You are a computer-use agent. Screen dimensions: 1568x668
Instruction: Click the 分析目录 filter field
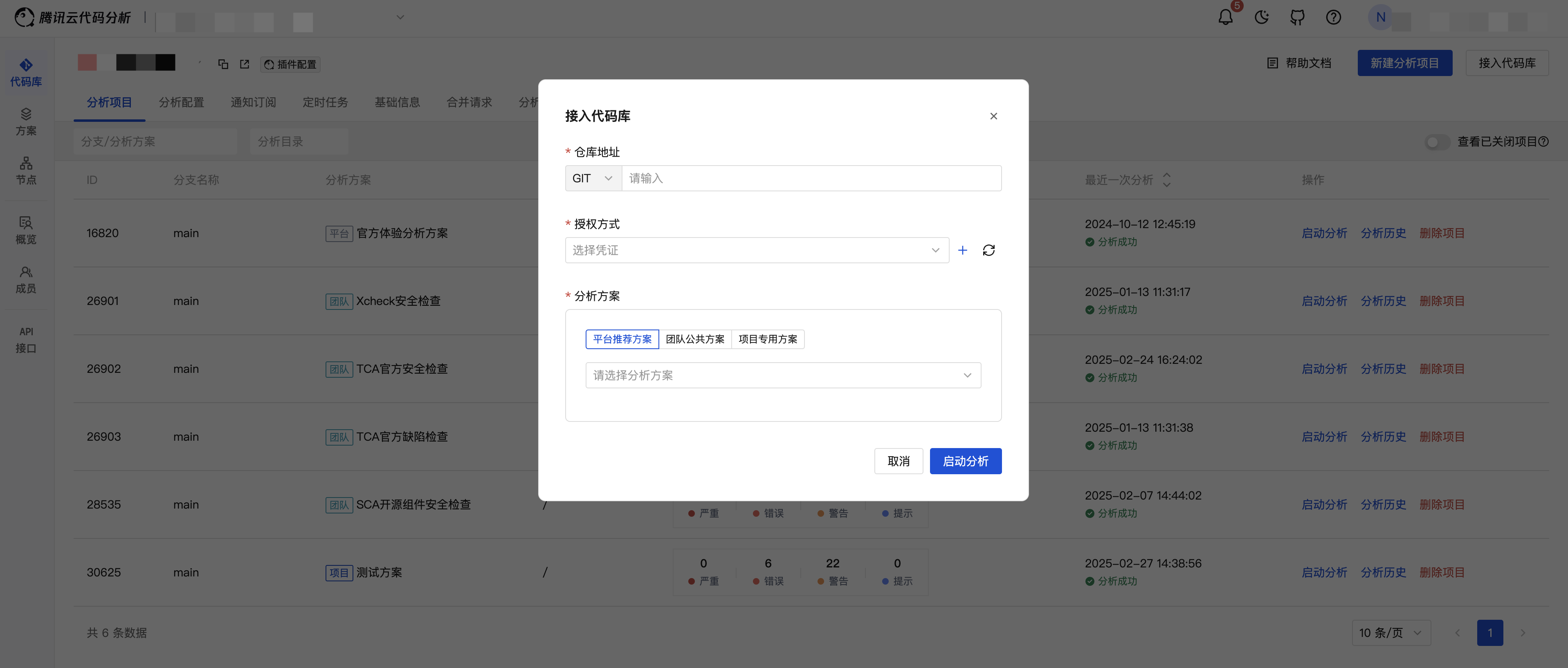tap(299, 141)
